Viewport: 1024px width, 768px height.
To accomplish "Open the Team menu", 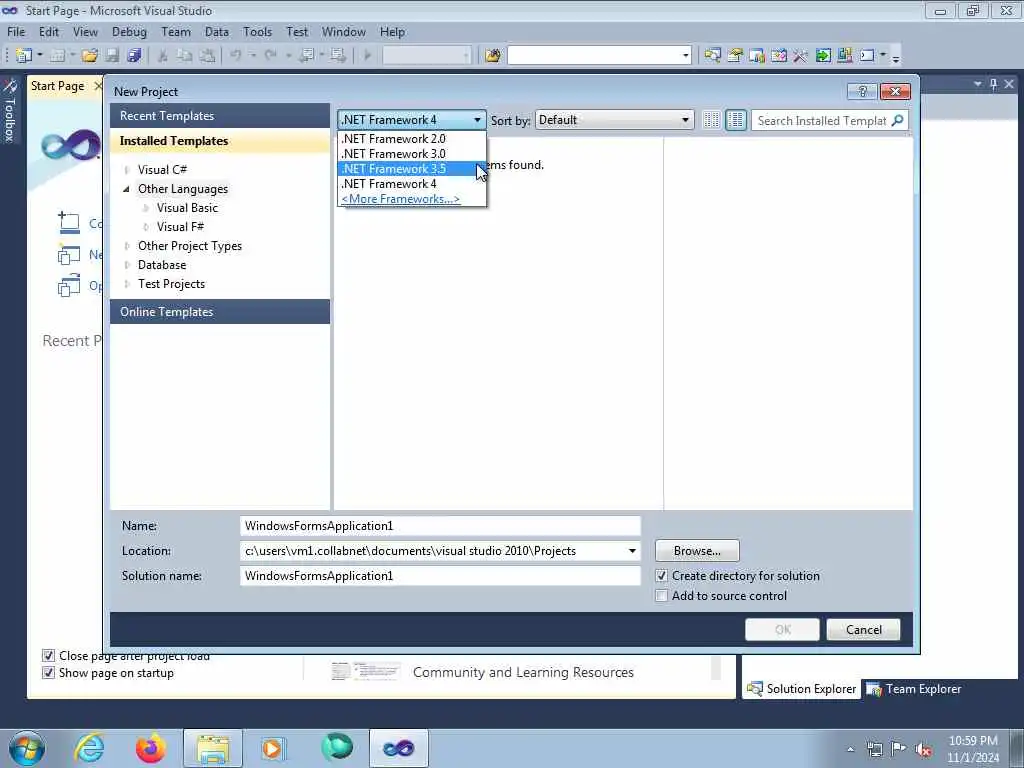I will [x=176, y=31].
